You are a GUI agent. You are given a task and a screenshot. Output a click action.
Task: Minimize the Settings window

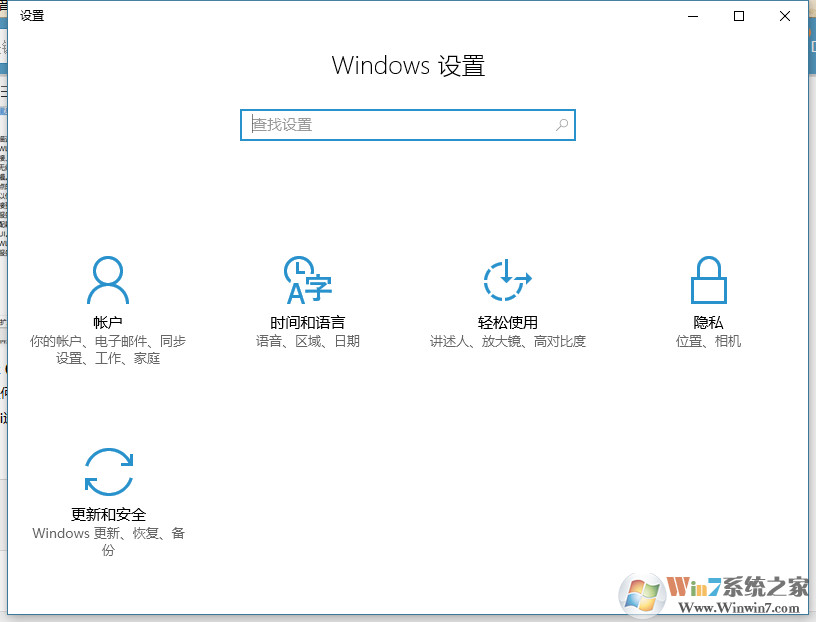point(692,16)
